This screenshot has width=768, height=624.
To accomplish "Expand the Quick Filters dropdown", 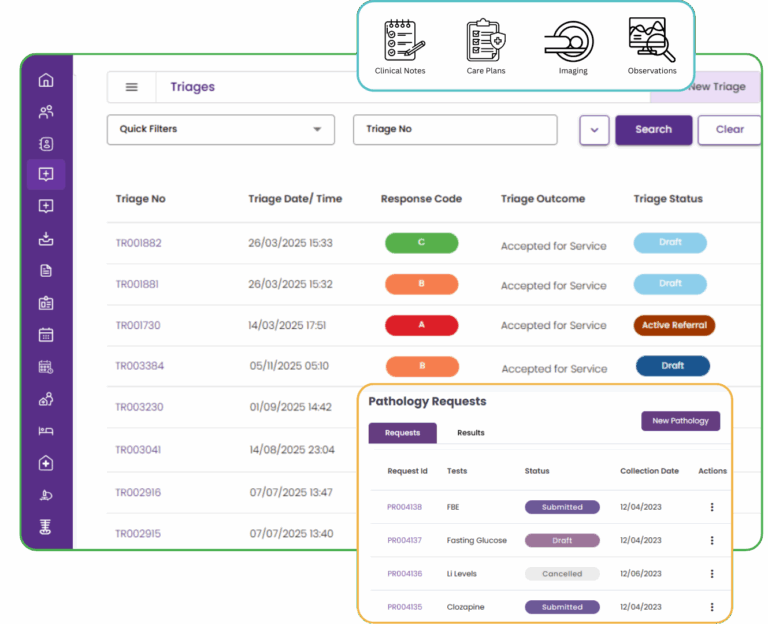I will pyautogui.click(x=220, y=129).
